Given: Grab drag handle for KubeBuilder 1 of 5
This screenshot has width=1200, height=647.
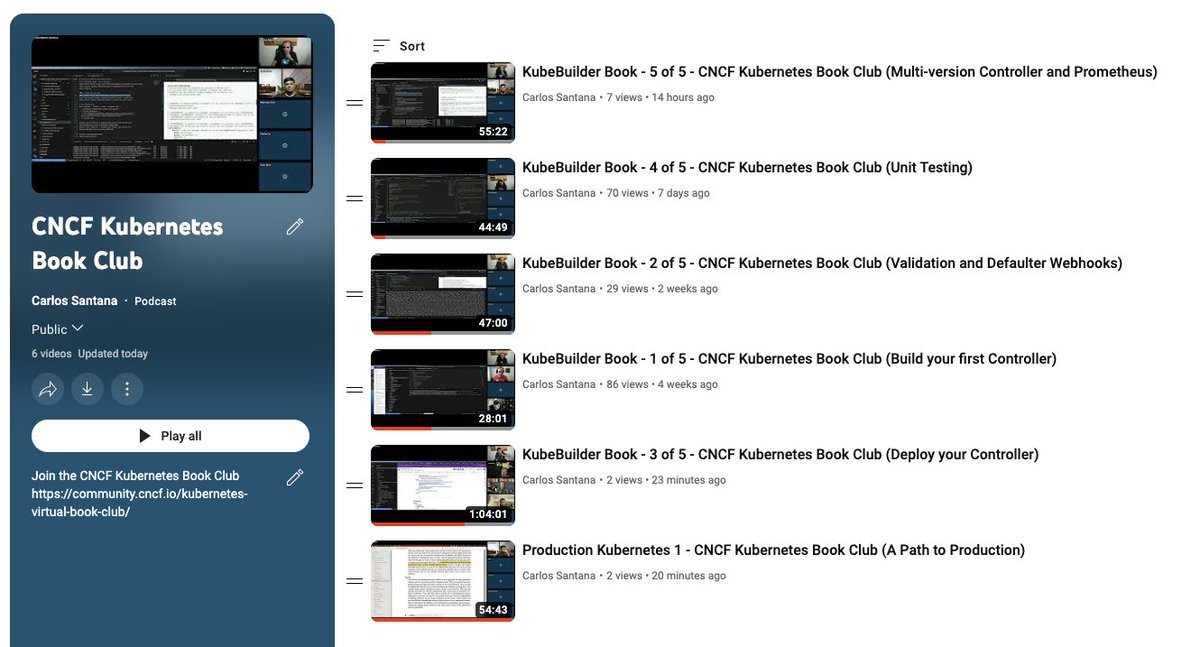Looking at the screenshot, I should (354, 390).
